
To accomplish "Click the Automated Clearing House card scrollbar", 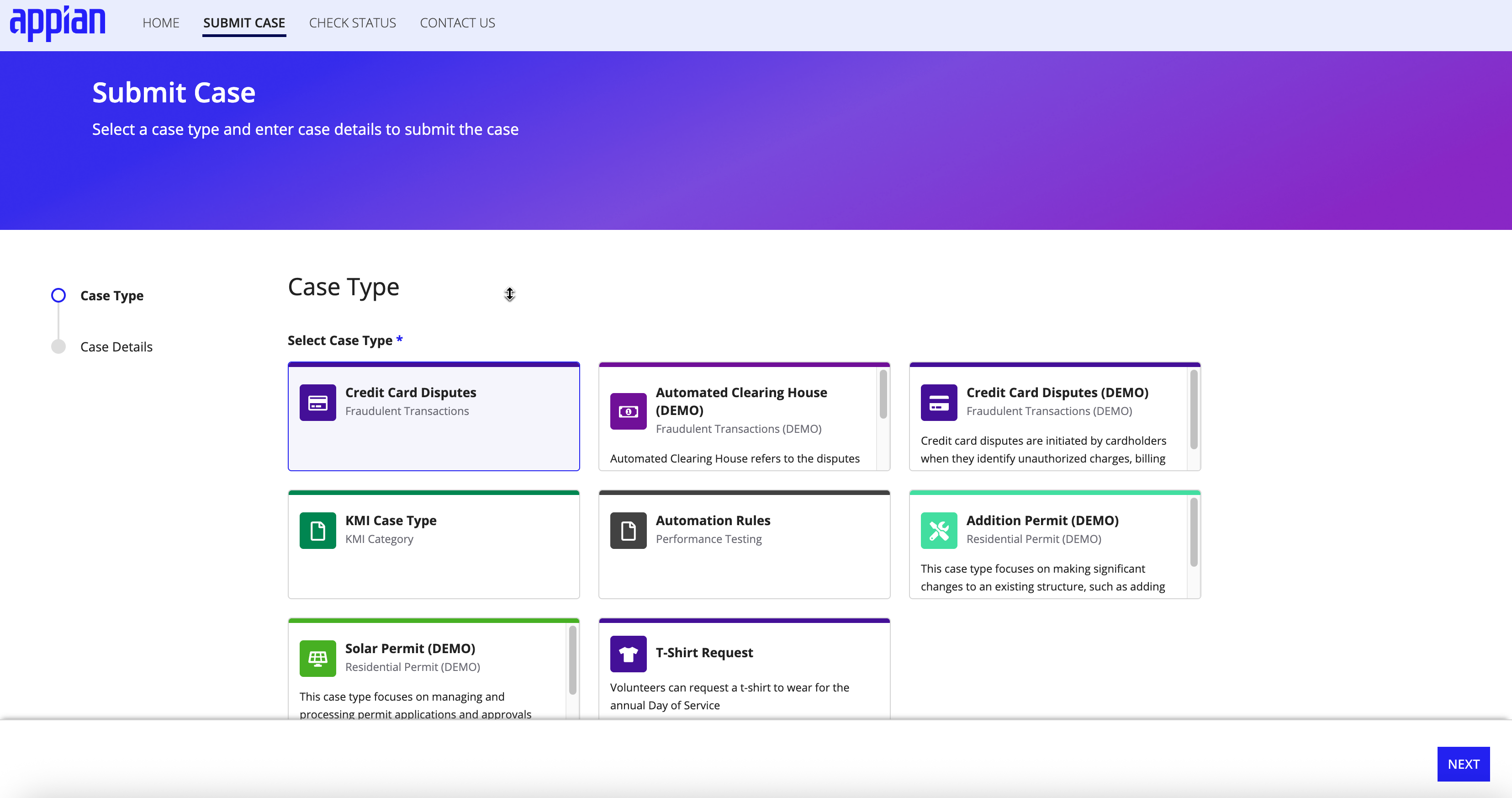I will coord(883,394).
